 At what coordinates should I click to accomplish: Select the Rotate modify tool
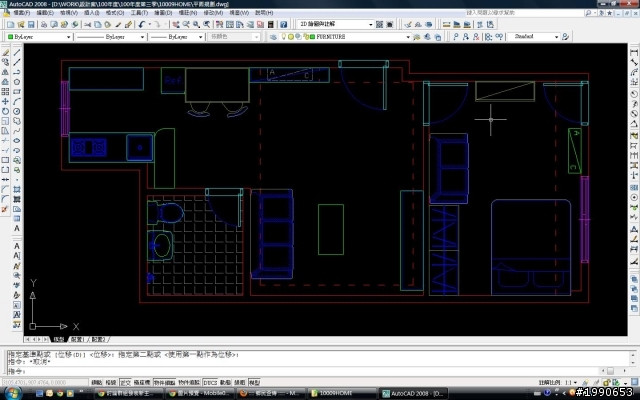pos(5,111)
